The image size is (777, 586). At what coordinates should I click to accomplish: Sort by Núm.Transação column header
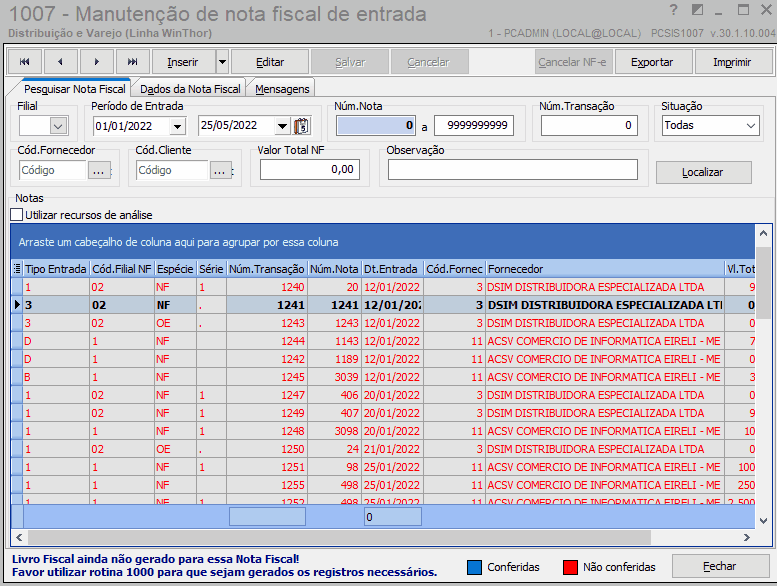coord(267,269)
